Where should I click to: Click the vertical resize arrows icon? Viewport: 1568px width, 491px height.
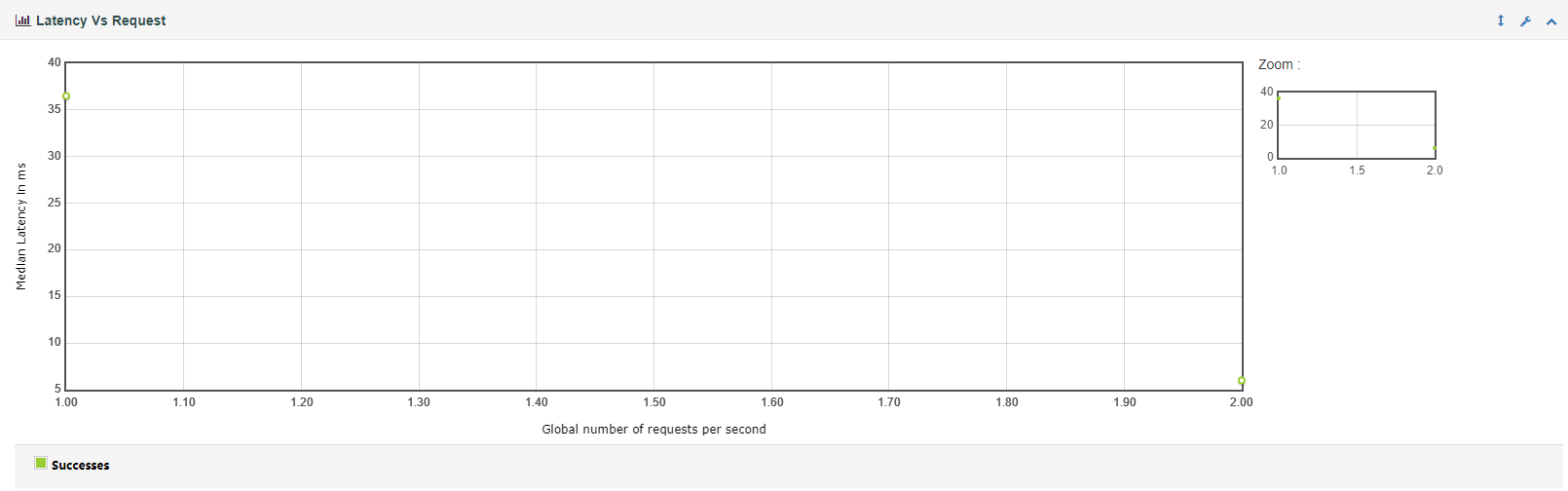(1501, 20)
